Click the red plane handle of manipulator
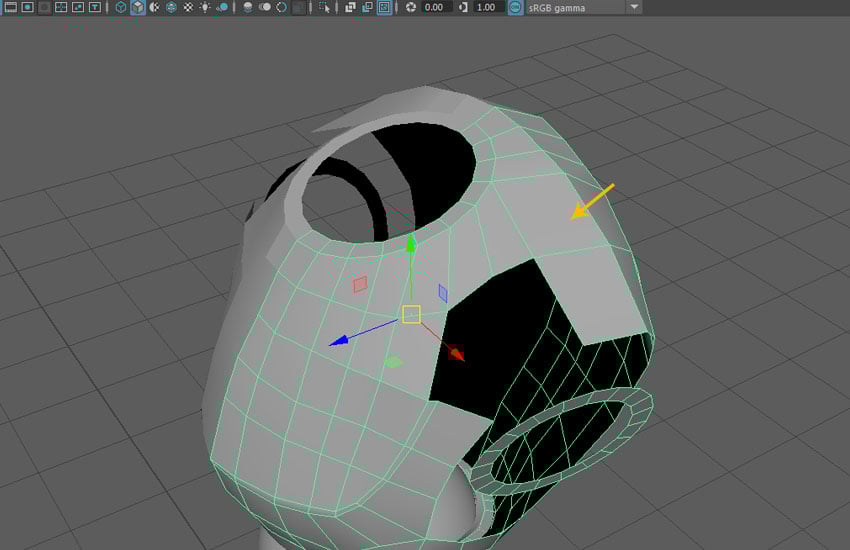Viewport: 850px width, 550px height. tap(360, 284)
